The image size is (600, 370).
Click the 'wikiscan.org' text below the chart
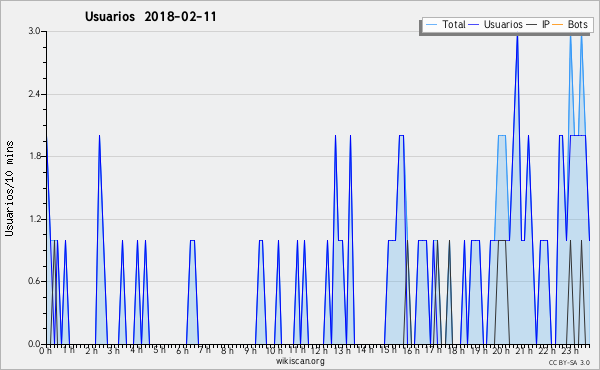pos(300,361)
